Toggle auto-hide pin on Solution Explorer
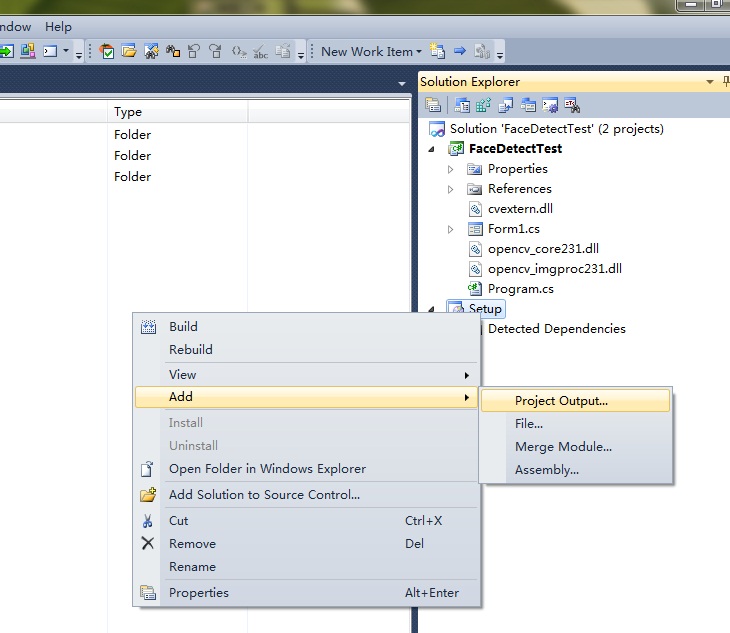Viewport: 730px width, 633px height. (726, 82)
